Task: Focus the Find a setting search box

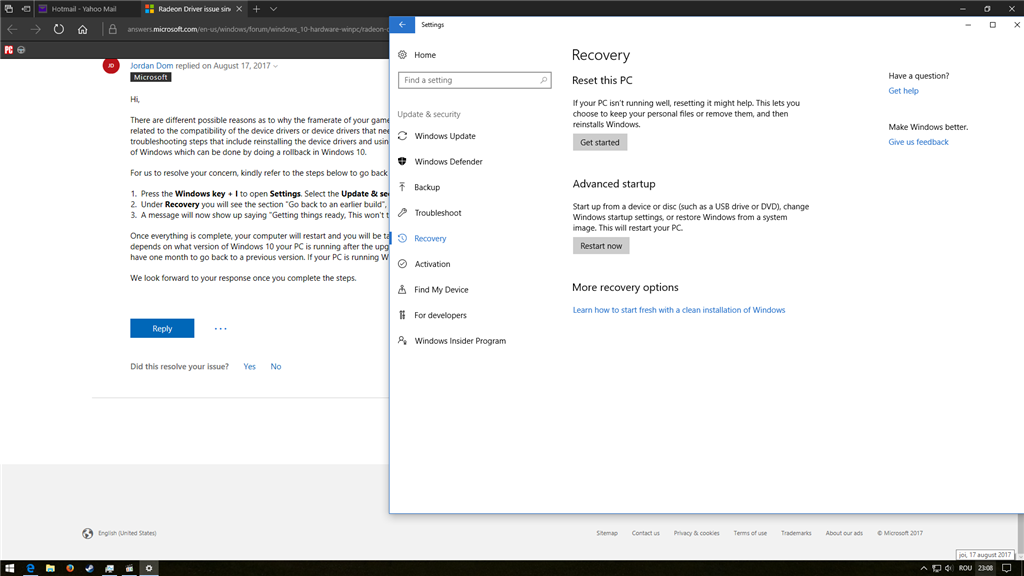Action: point(474,80)
